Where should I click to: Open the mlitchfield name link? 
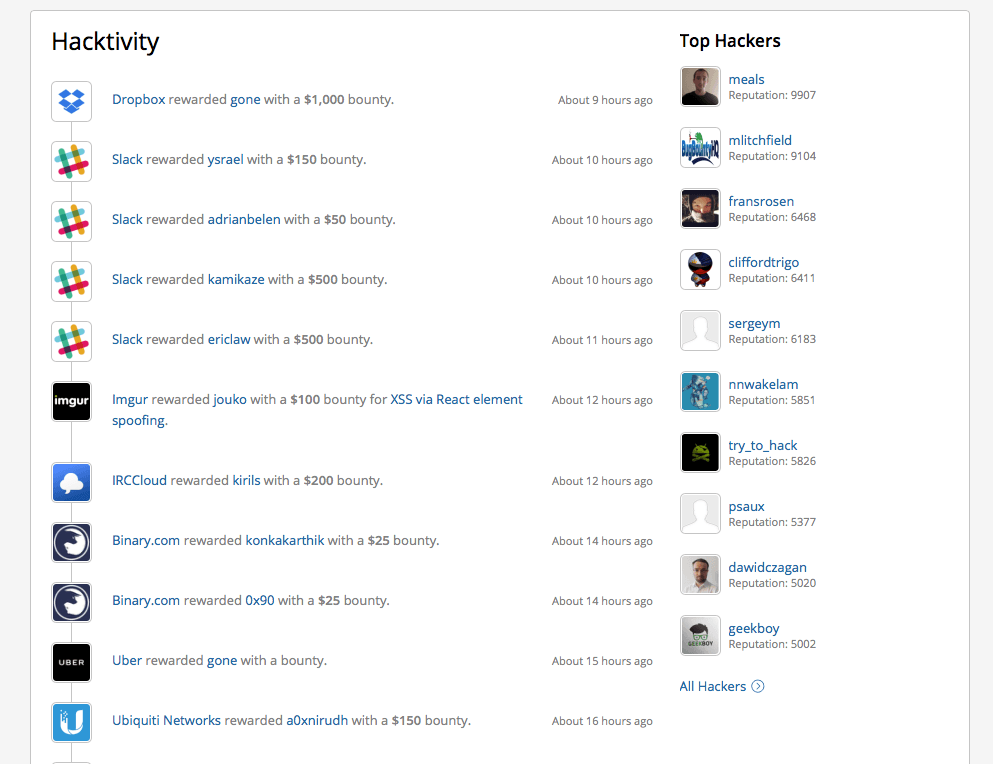pyautogui.click(x=760, y=141)
